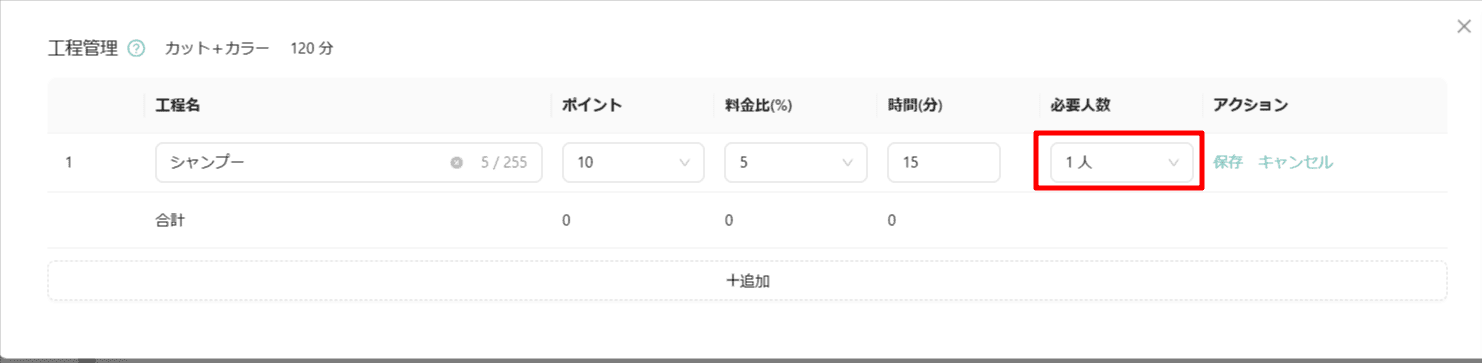Click the カット+カラー menu name text
The width and height of the screenshot is (1482, 363).
[217, 48]
